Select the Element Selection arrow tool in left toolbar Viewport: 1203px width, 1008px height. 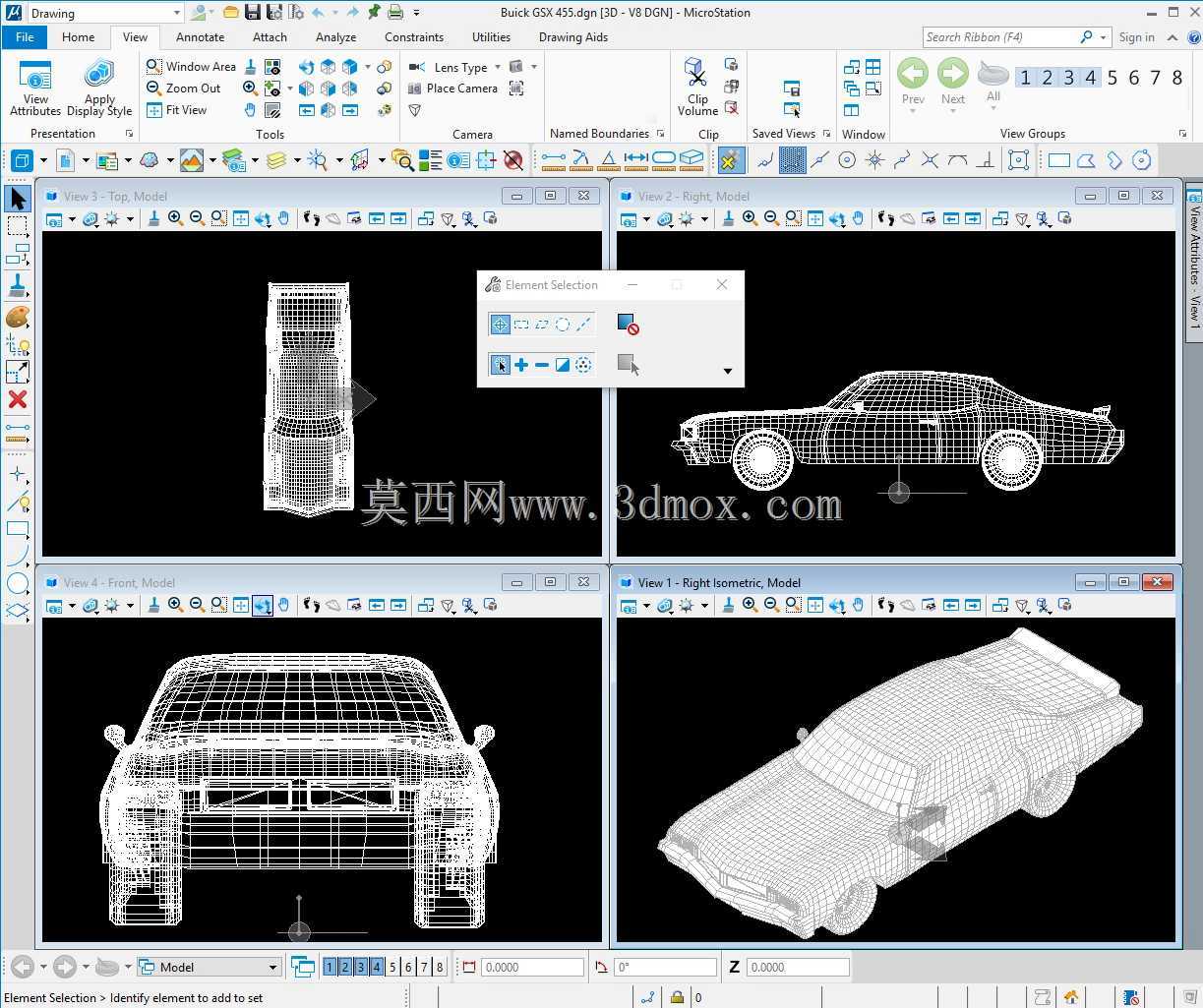pyautogui.click(x=18, y=199)
